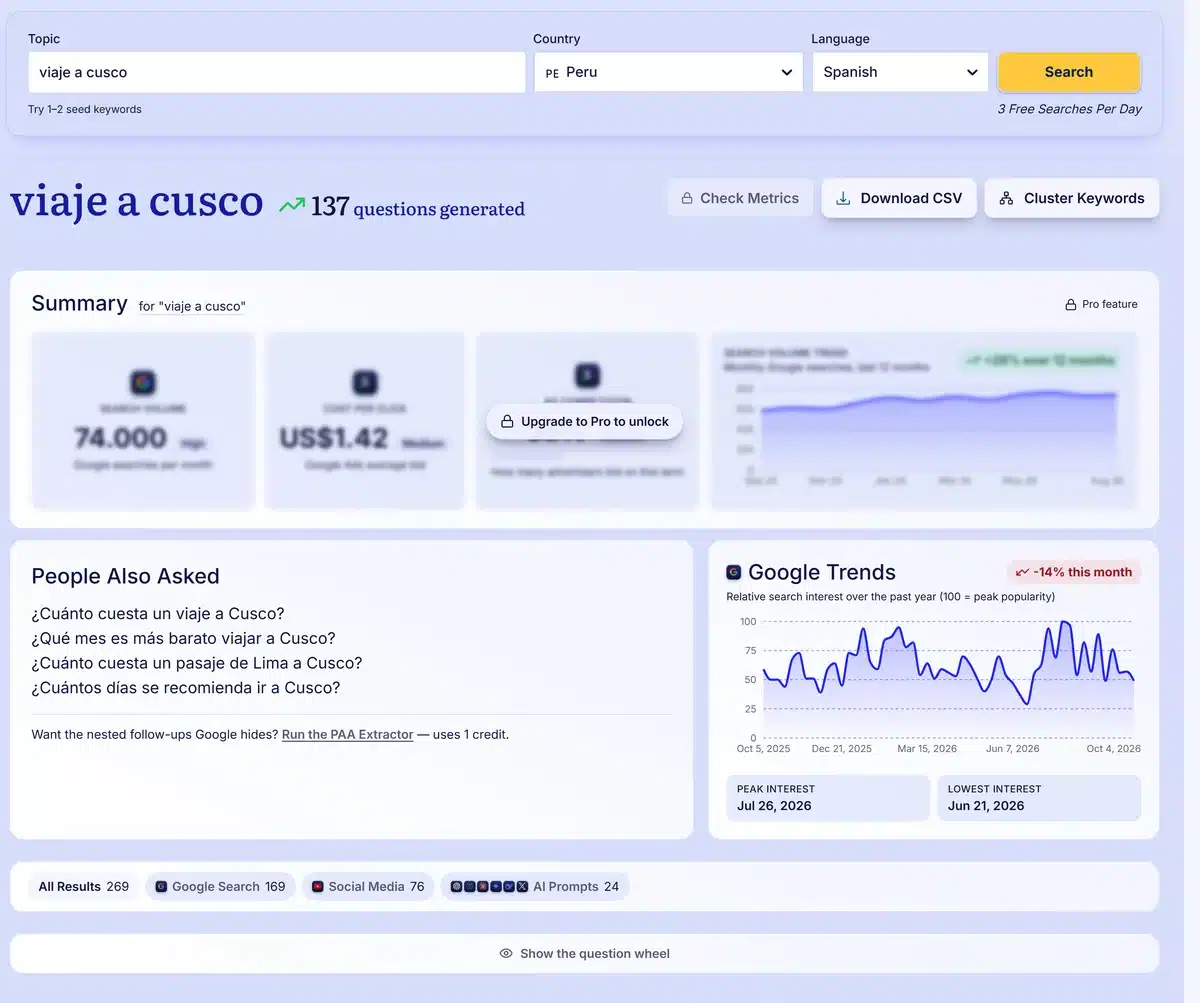Click the download arrow icon in Download CSV
Image resolution: width=1200 pixels, height=1003 pixels.
(x=843, y=198)
